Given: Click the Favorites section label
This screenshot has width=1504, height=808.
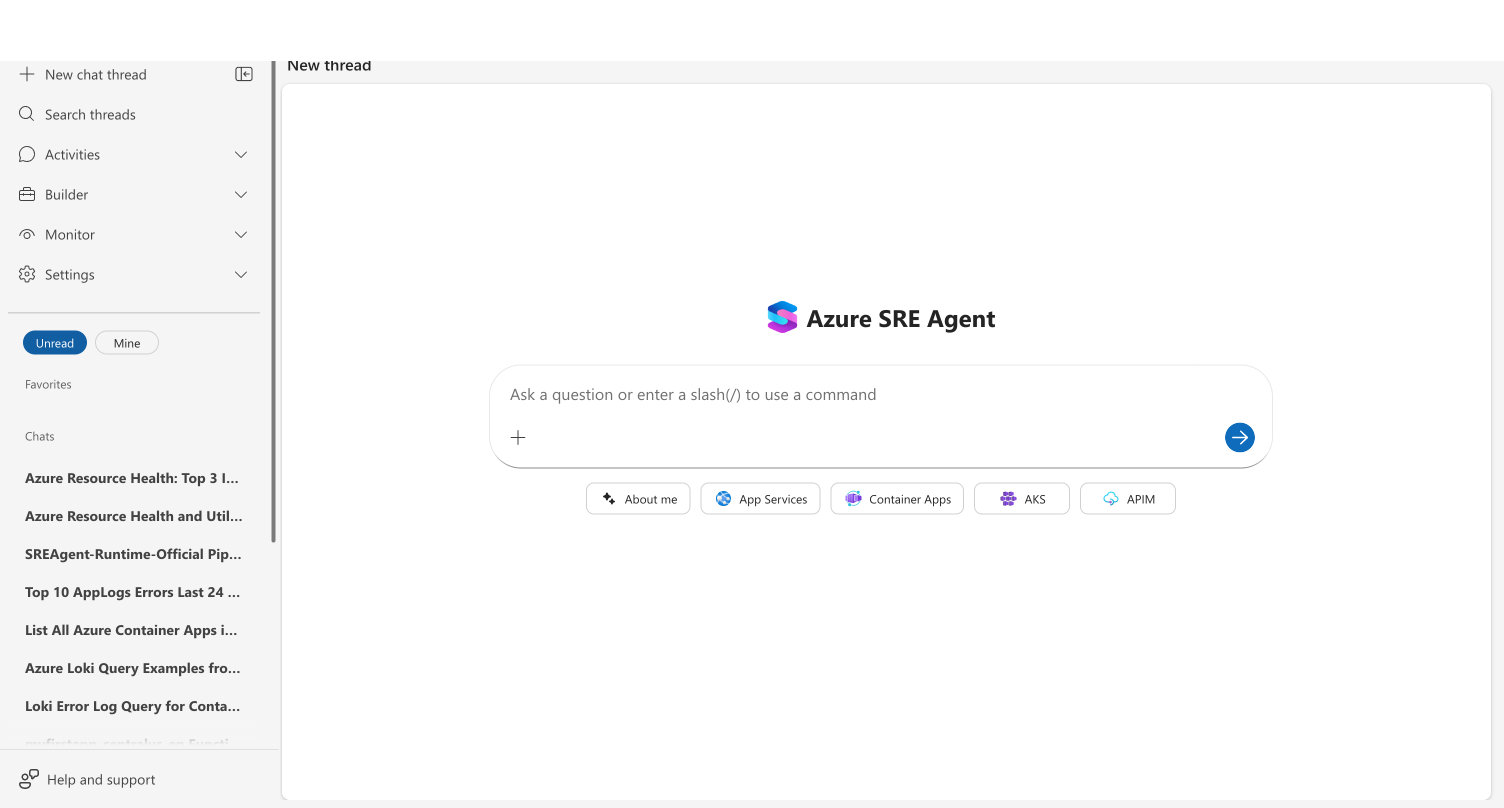Looking at the screenshot, I should click(48, 384).
